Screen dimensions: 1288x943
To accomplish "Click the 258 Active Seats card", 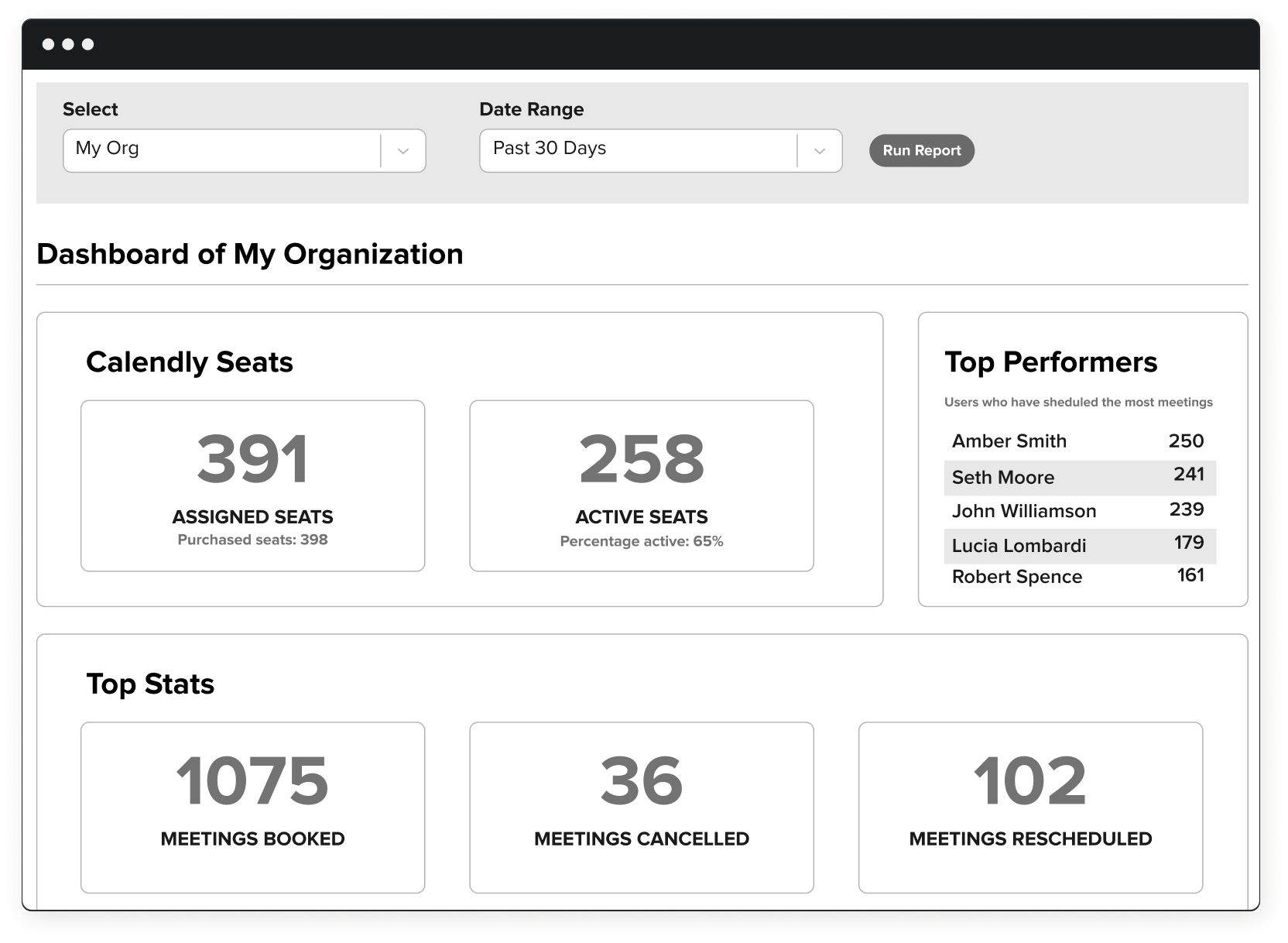I will pos(641,485).
